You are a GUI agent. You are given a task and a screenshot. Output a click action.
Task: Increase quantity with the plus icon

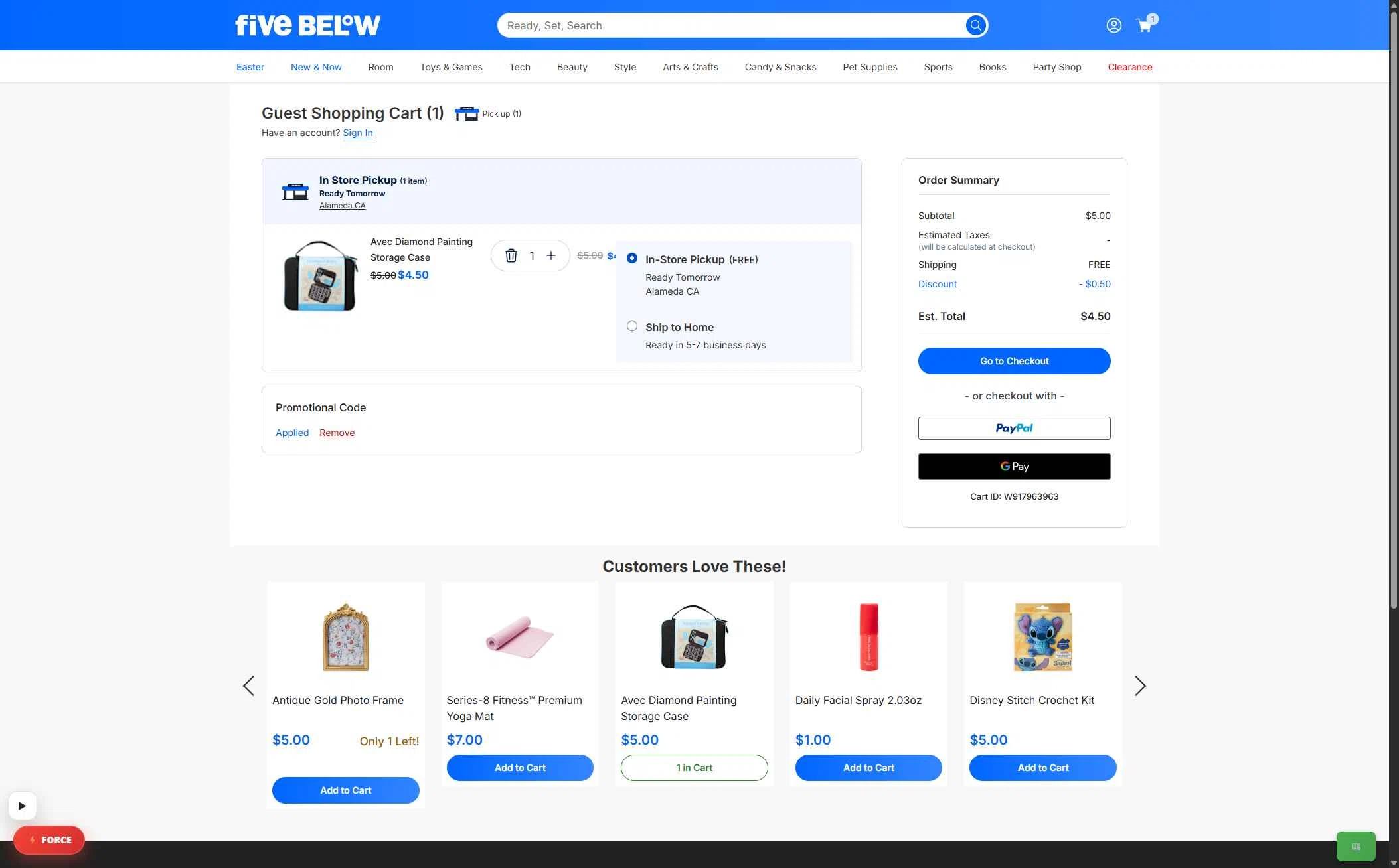coord(551,255)
